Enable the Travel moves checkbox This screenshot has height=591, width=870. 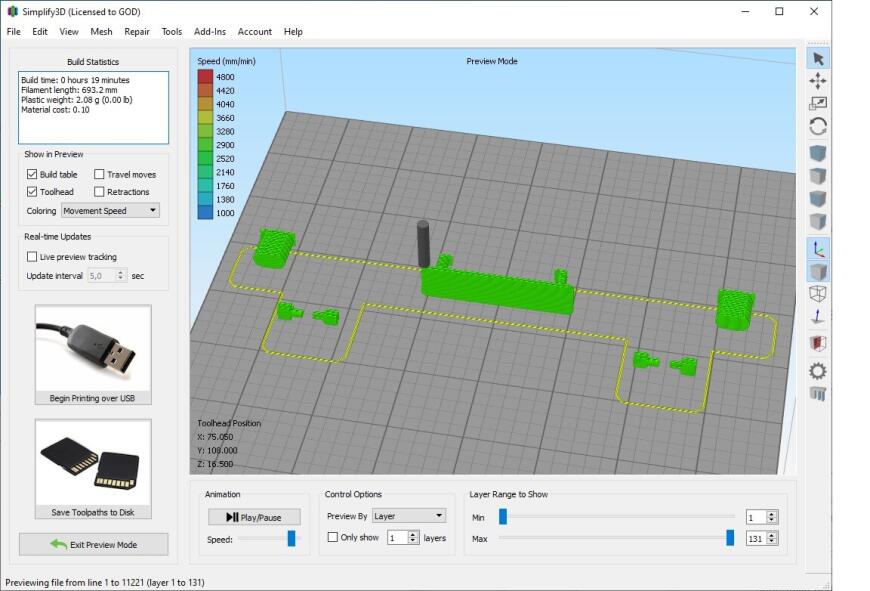99,174
